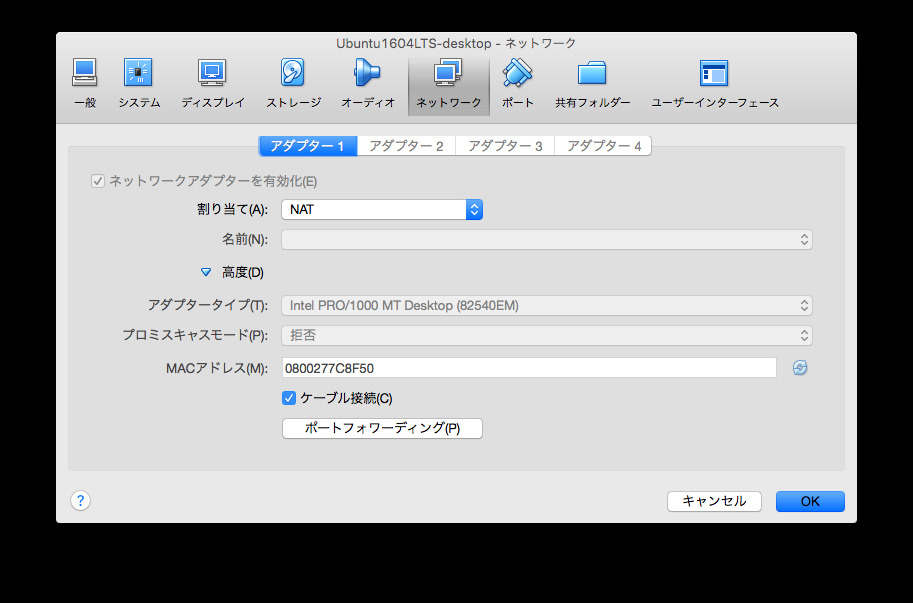Open ポートフォワーディング settings
This screenshot has width=913, height=603.
(x=382, y=428)
